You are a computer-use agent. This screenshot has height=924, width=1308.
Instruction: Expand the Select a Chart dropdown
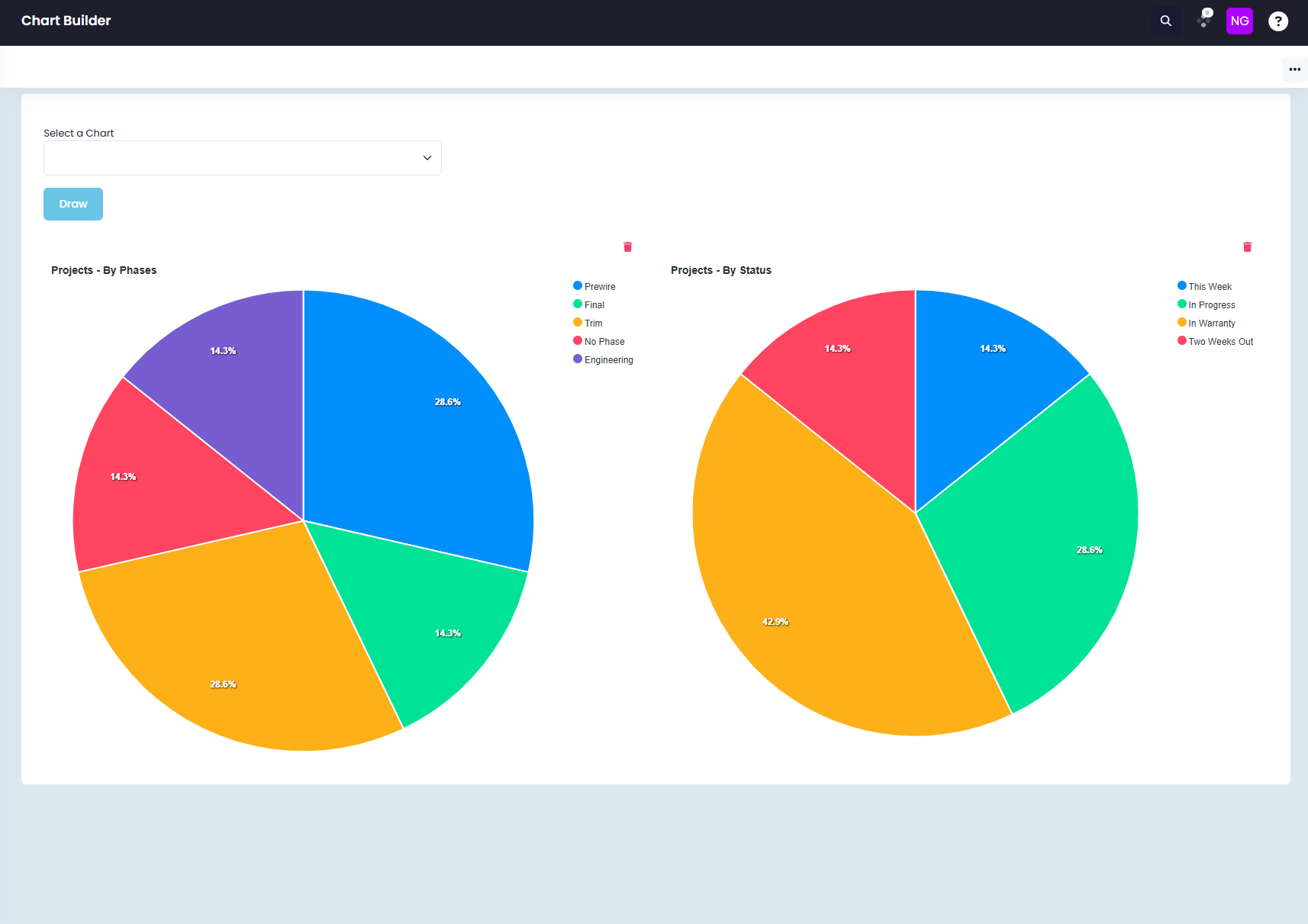point(243,158)
